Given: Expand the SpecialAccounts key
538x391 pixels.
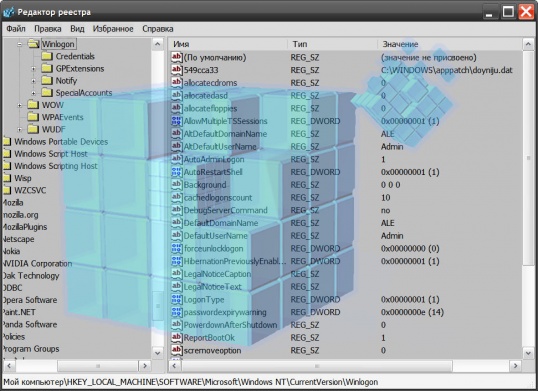Looking at the screenshot, I should coord(33,93).
